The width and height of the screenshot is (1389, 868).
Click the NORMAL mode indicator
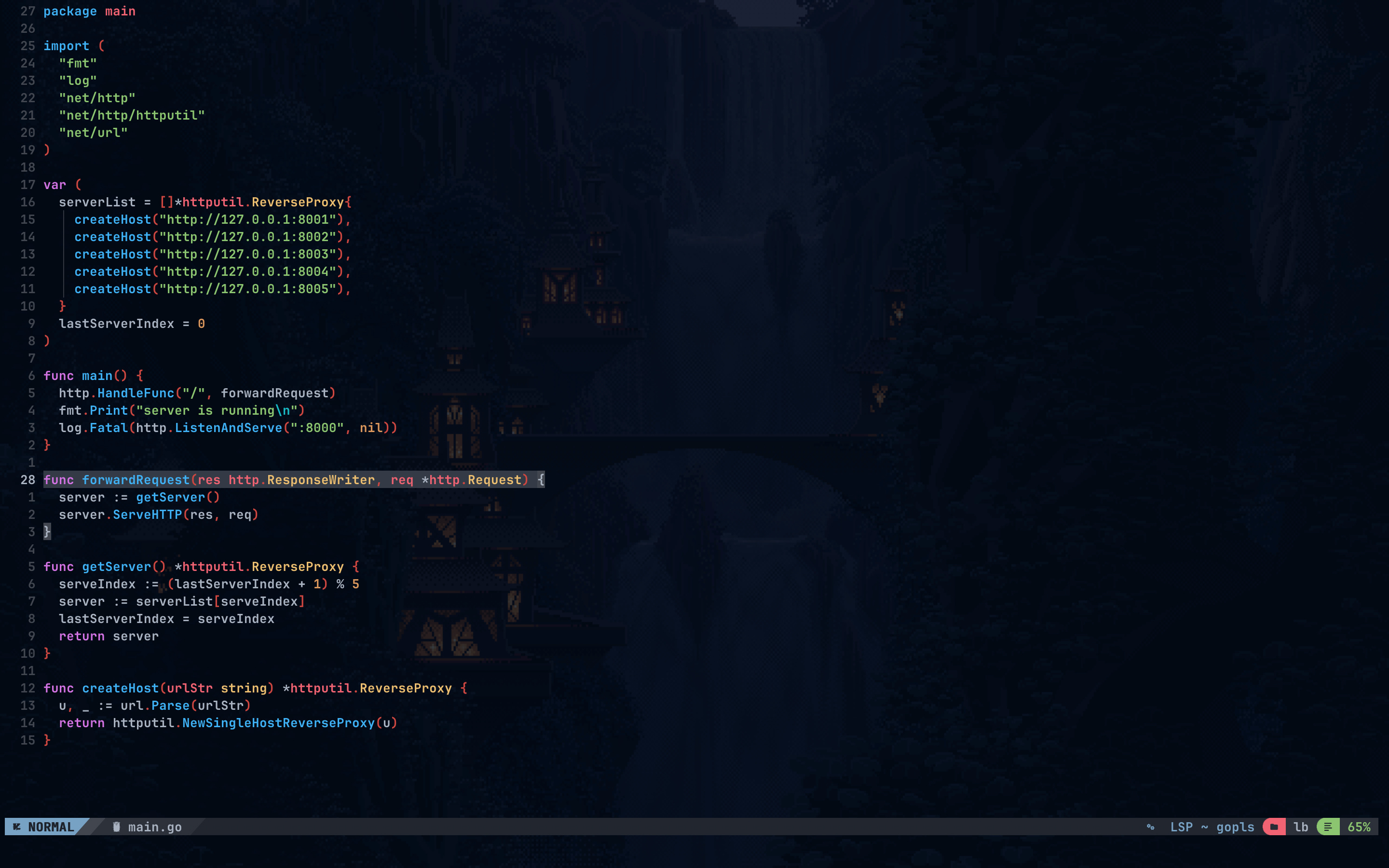point(51,827)
